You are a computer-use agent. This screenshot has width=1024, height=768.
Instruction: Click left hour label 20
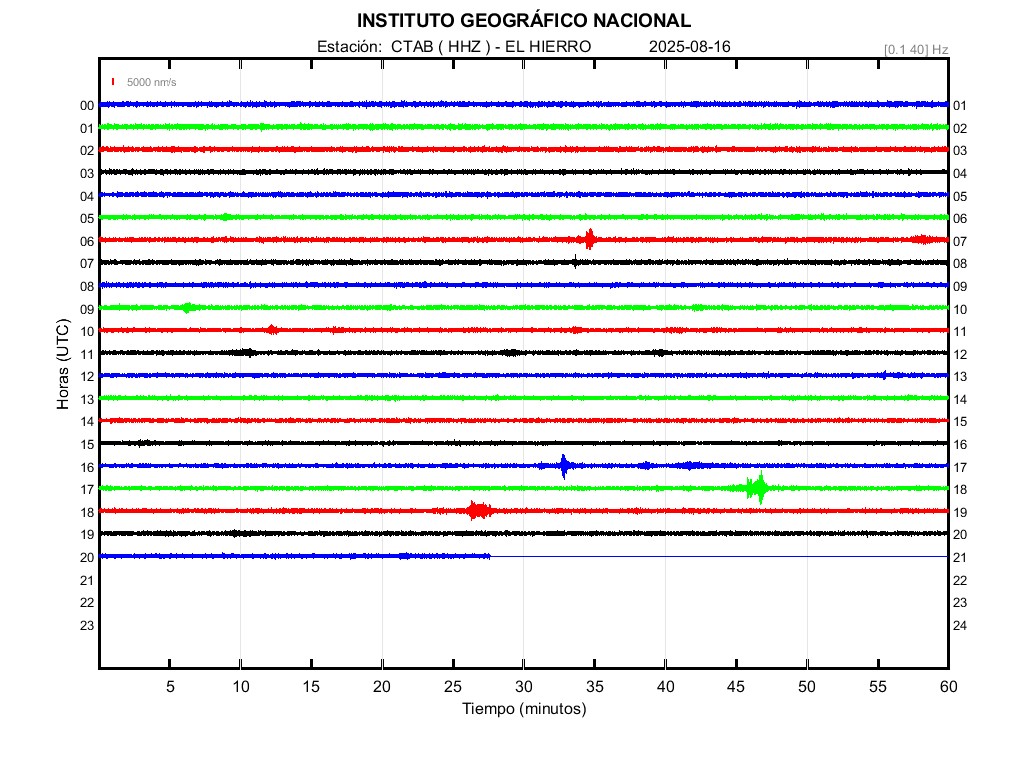(x=87, y=558)
